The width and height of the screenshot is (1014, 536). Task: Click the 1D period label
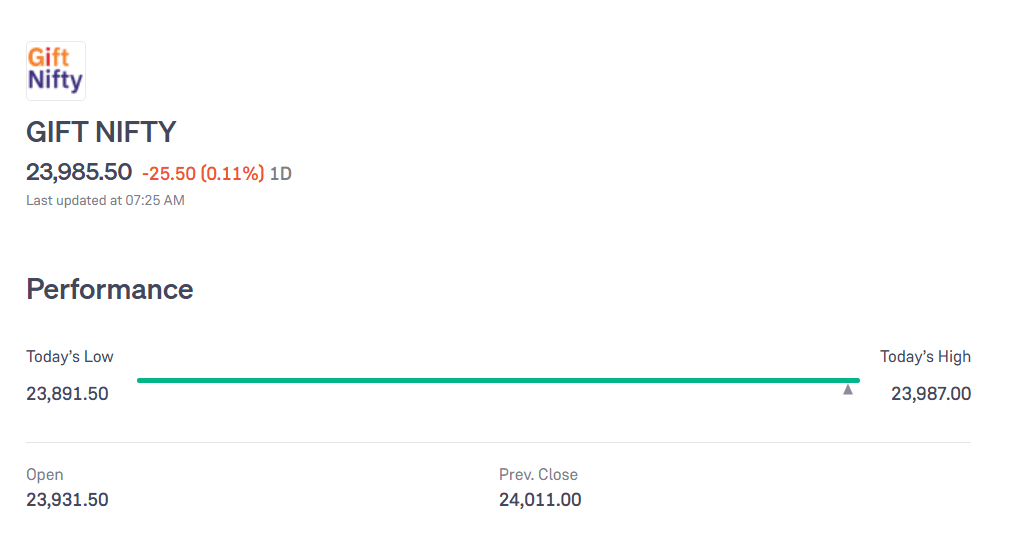tap(281, 174)
